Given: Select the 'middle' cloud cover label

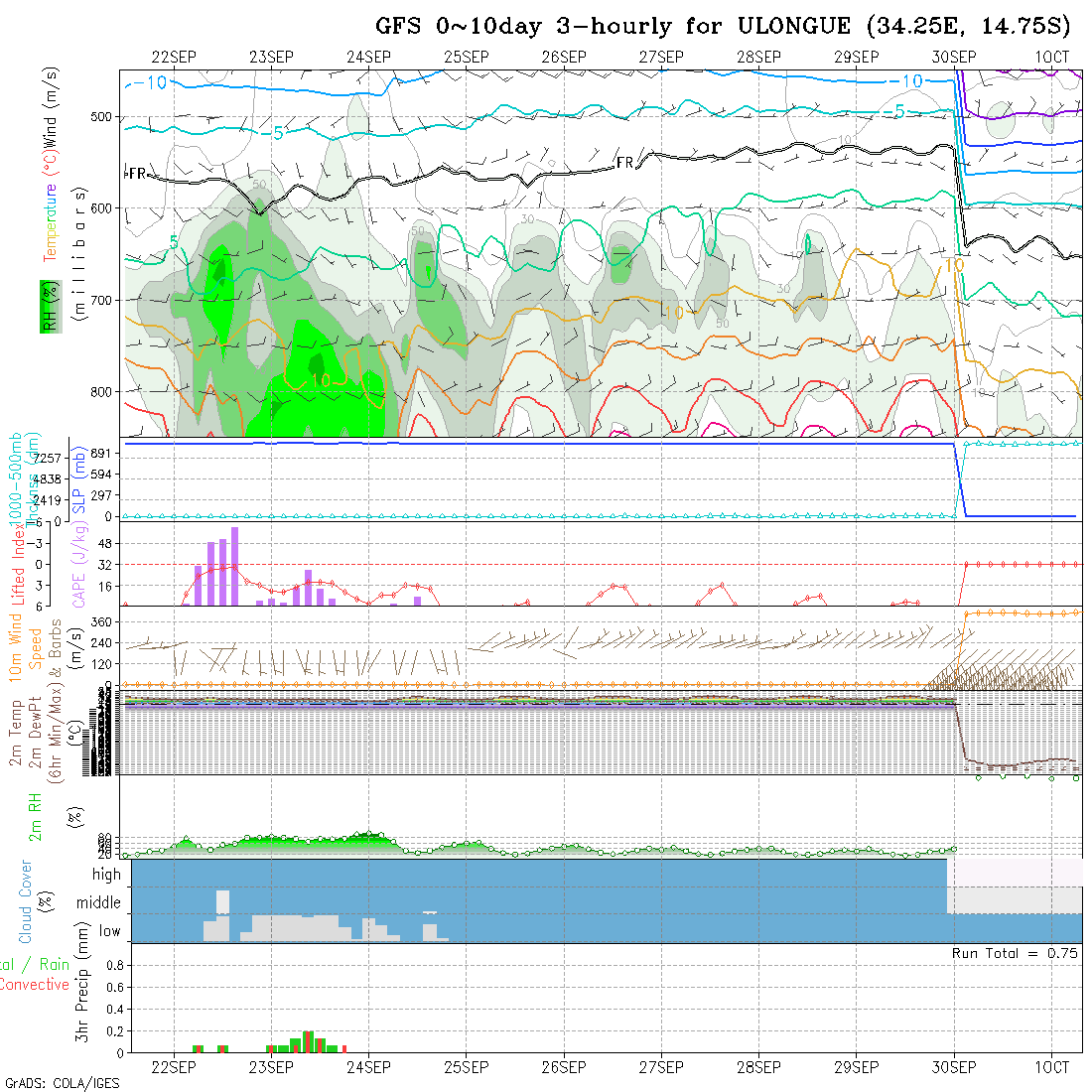Looking at the screenshot, I should [x=99, y=903].
